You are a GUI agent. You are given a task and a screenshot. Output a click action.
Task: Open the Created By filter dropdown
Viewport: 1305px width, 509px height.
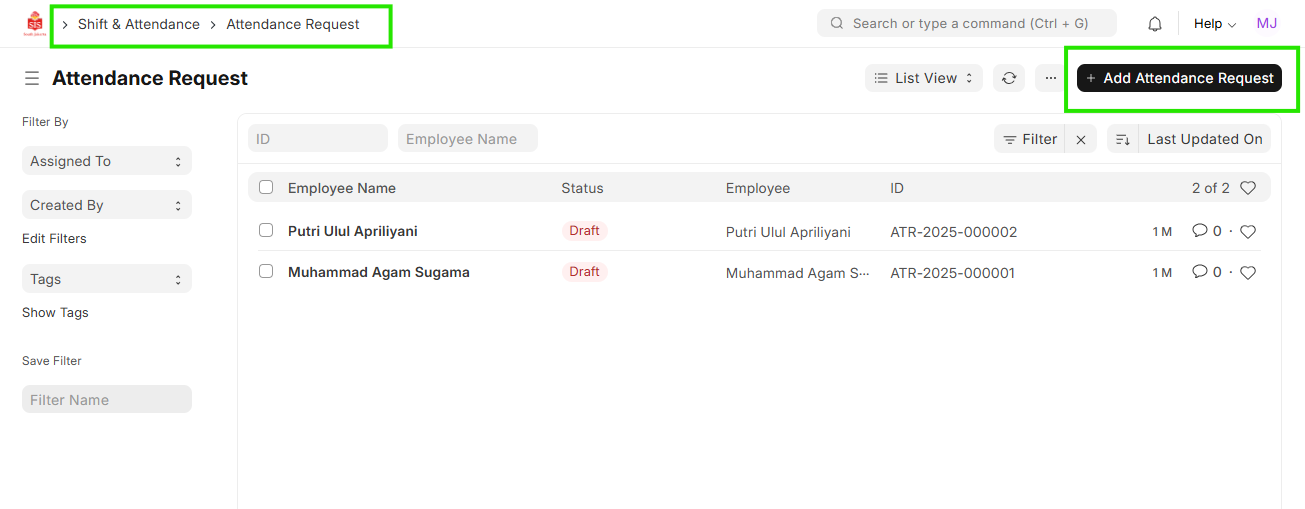(106, 205)
